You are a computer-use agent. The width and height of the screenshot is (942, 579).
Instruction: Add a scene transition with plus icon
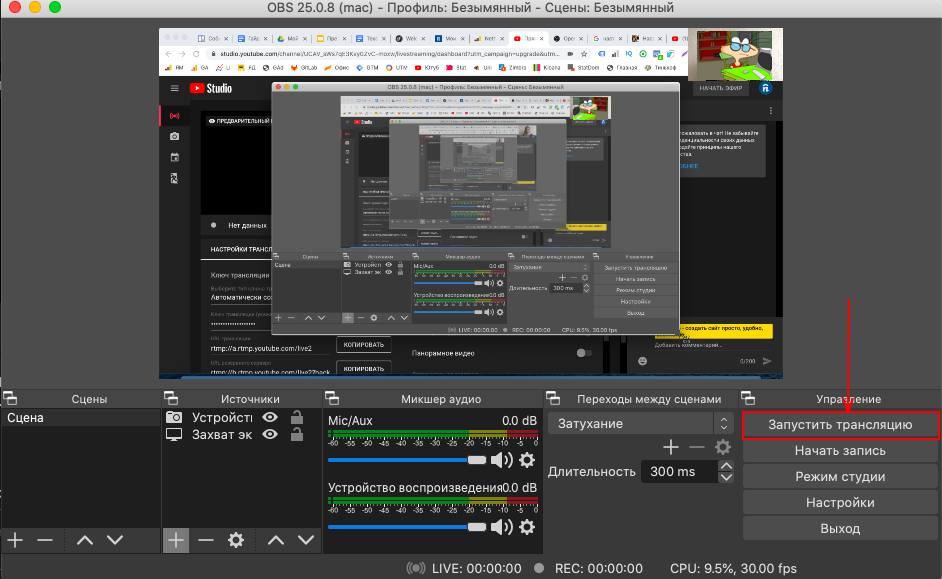(671, 447)
